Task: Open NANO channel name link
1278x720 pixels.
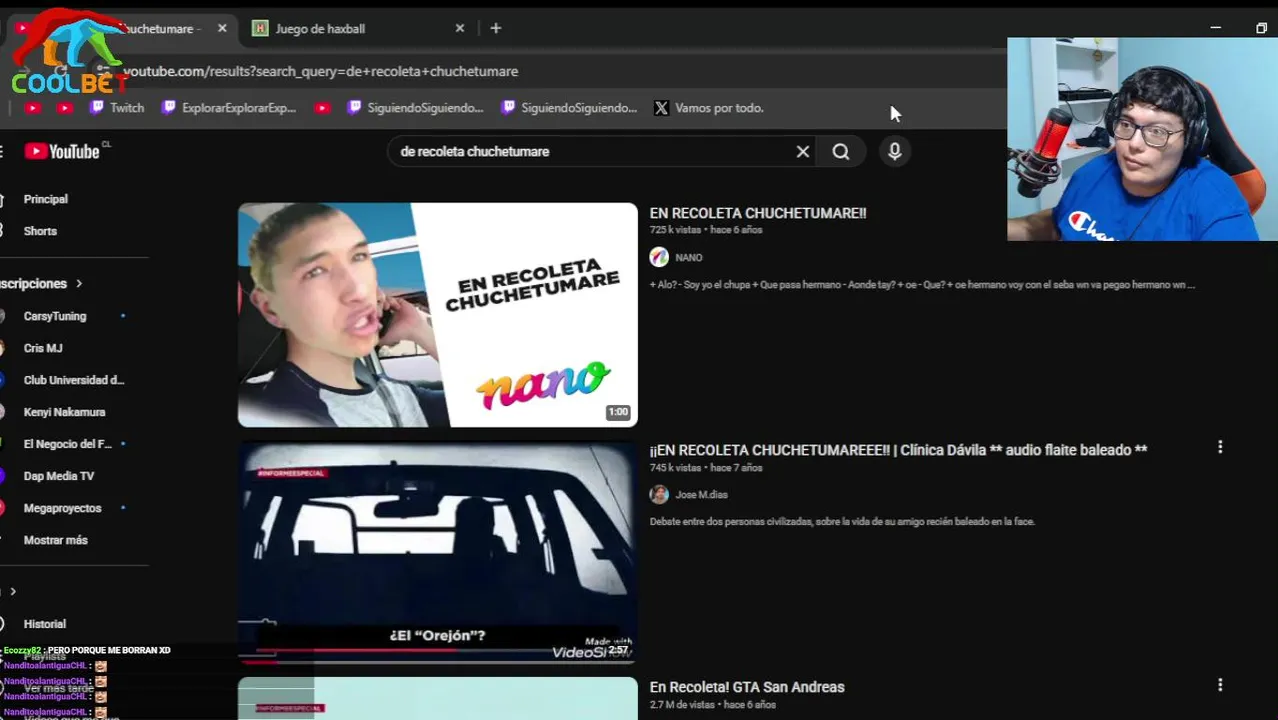Action: pos(688,257)
